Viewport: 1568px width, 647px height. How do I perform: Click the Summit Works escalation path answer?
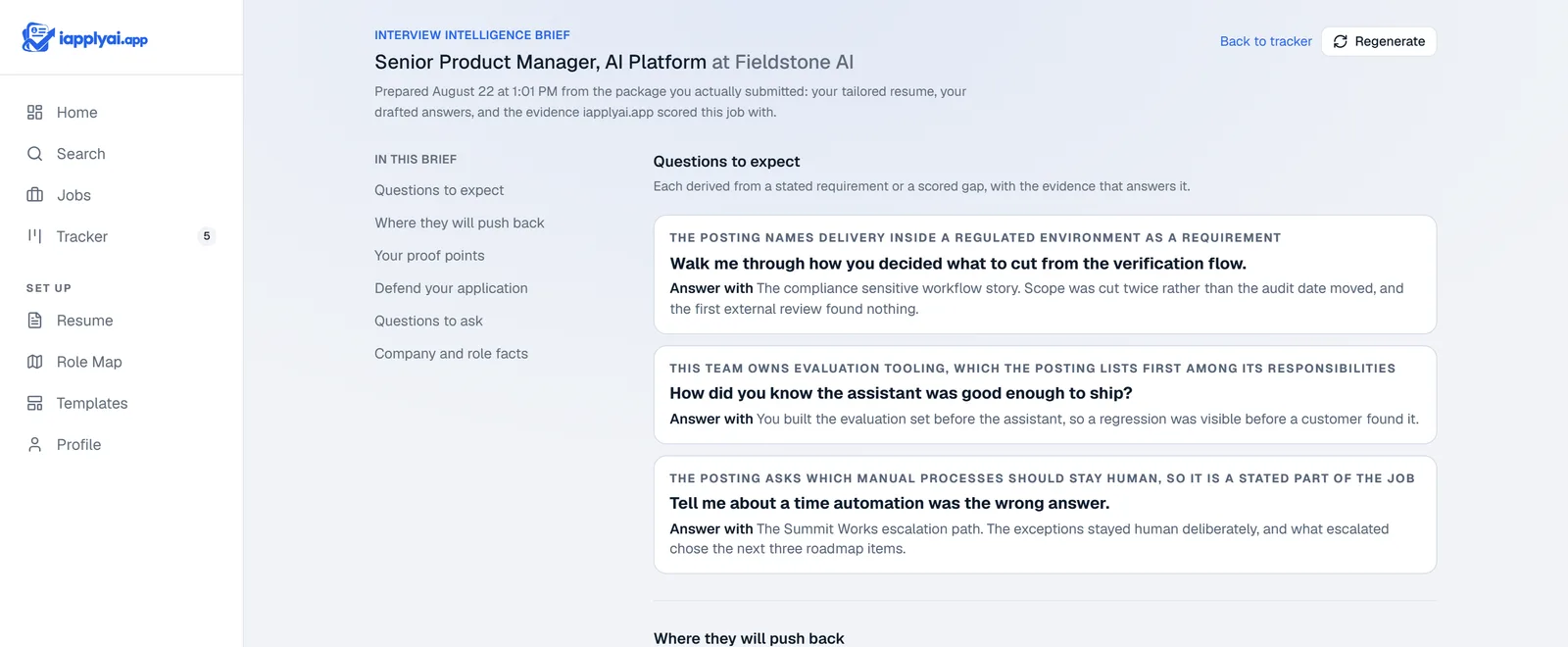tap(1029, 539)
